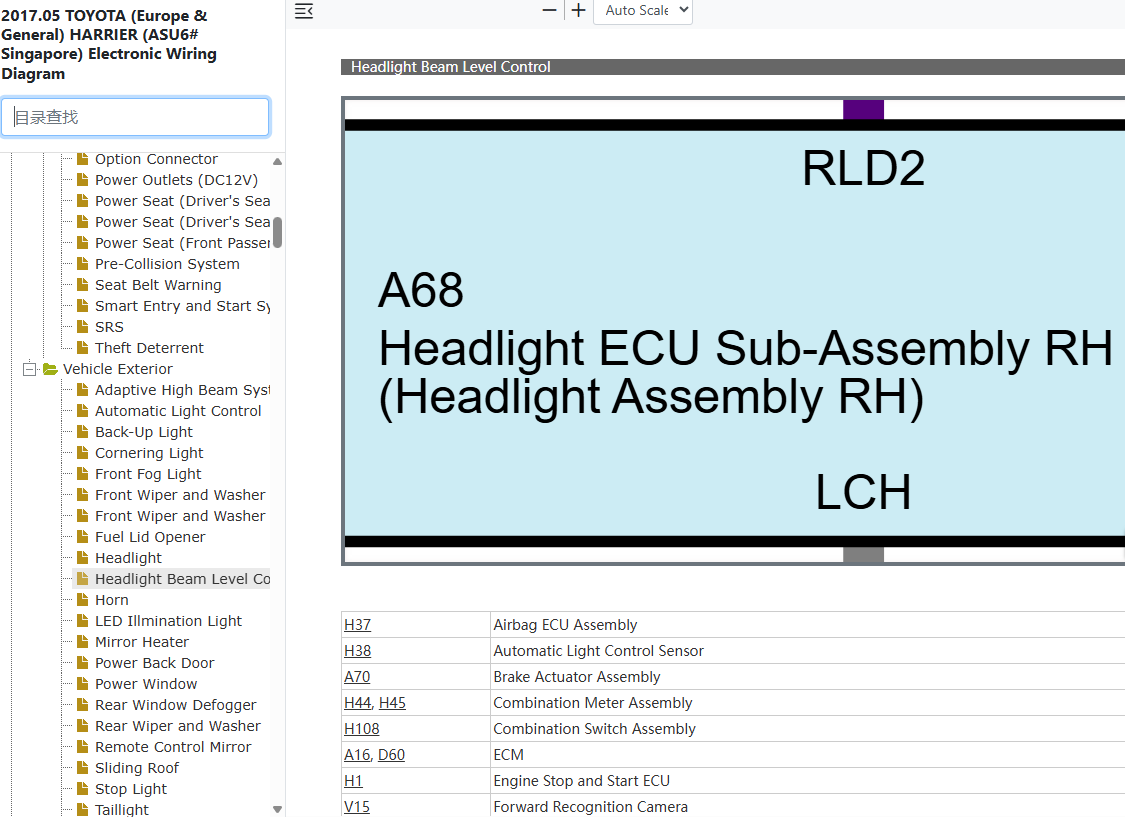Open Smart Entry and Start page
1125x817 pixels.
[x=182, y=306]
